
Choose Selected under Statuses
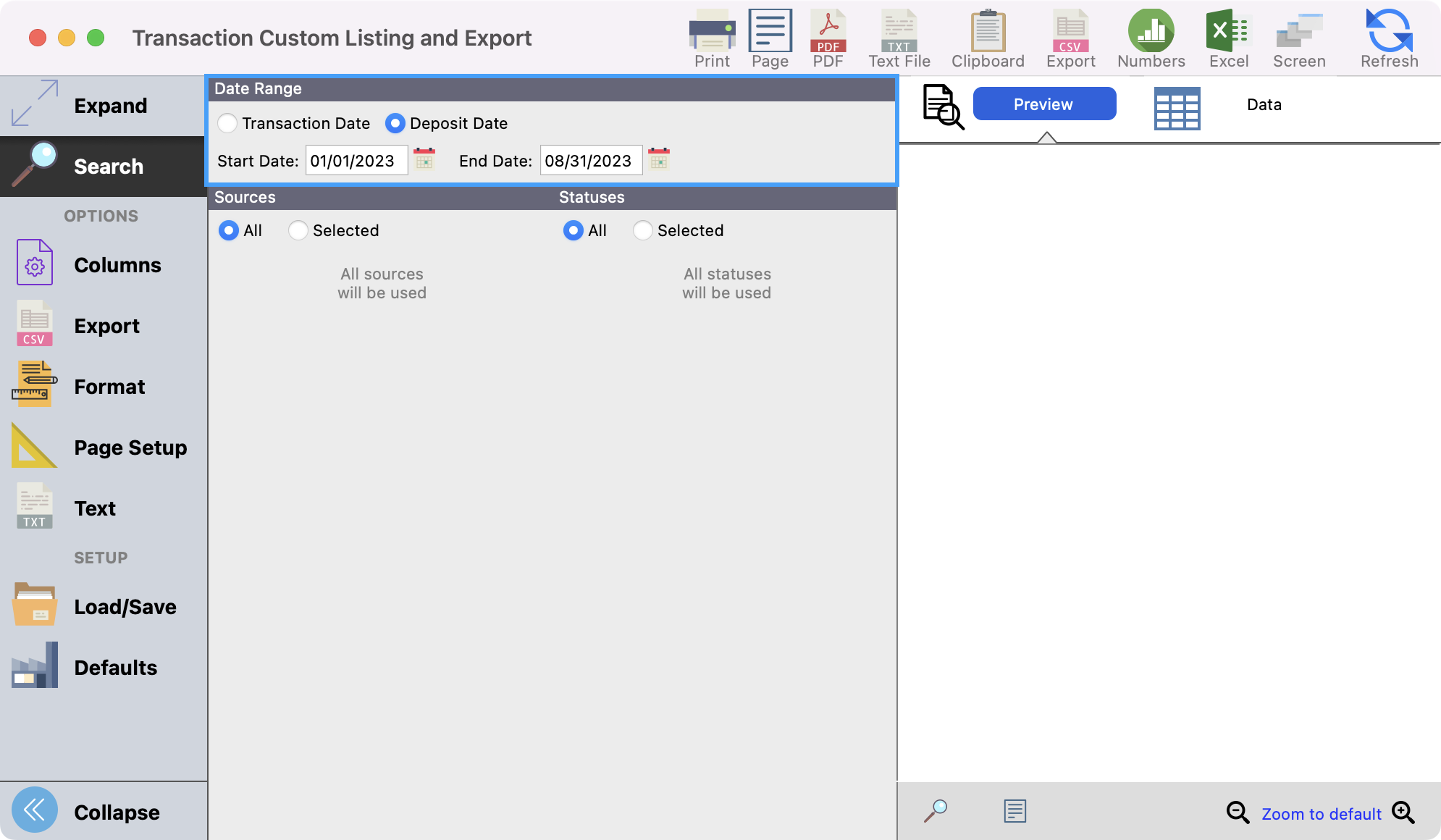[x=642, y=230]
